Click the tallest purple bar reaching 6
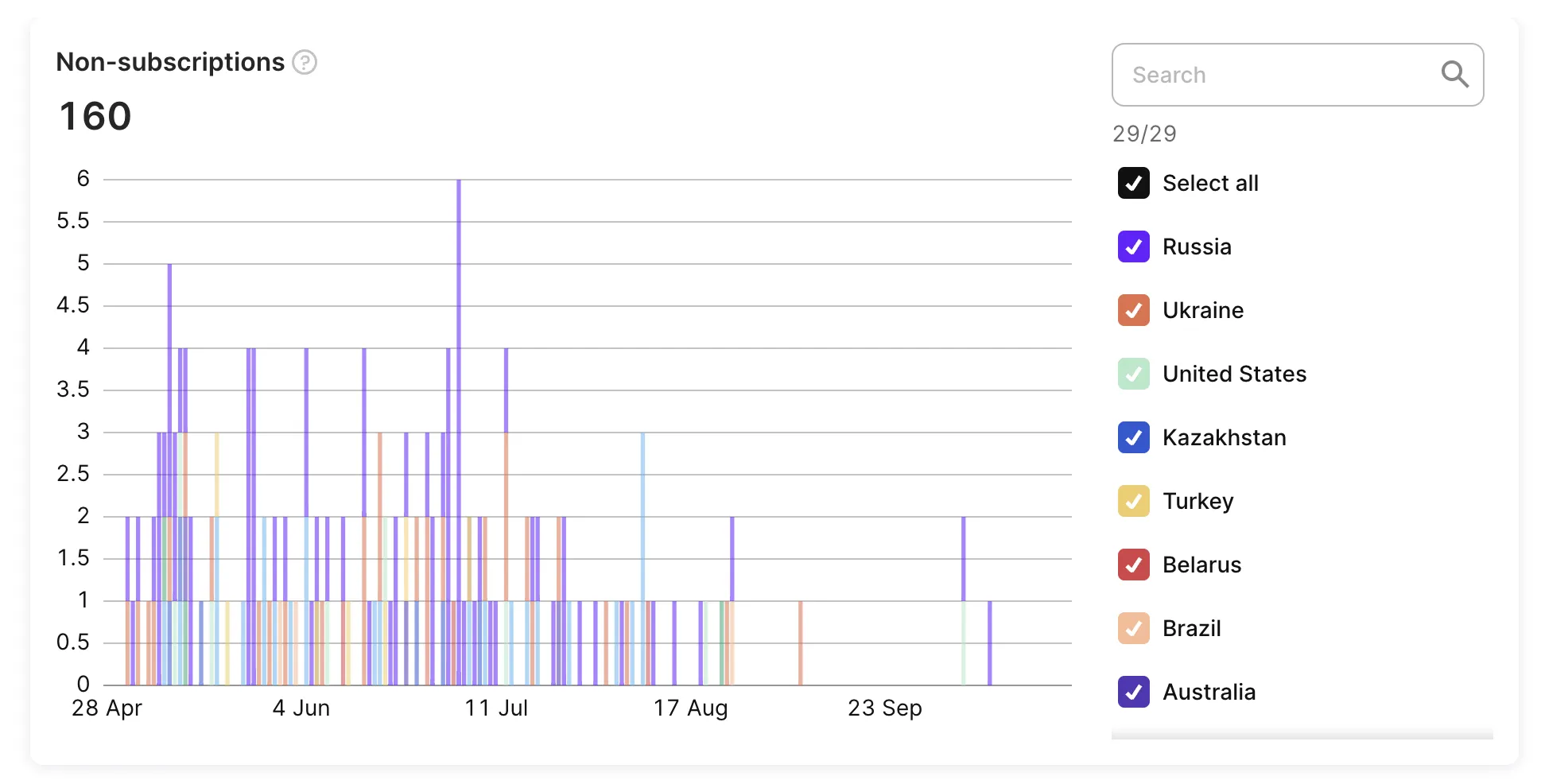 pos(459,318)
